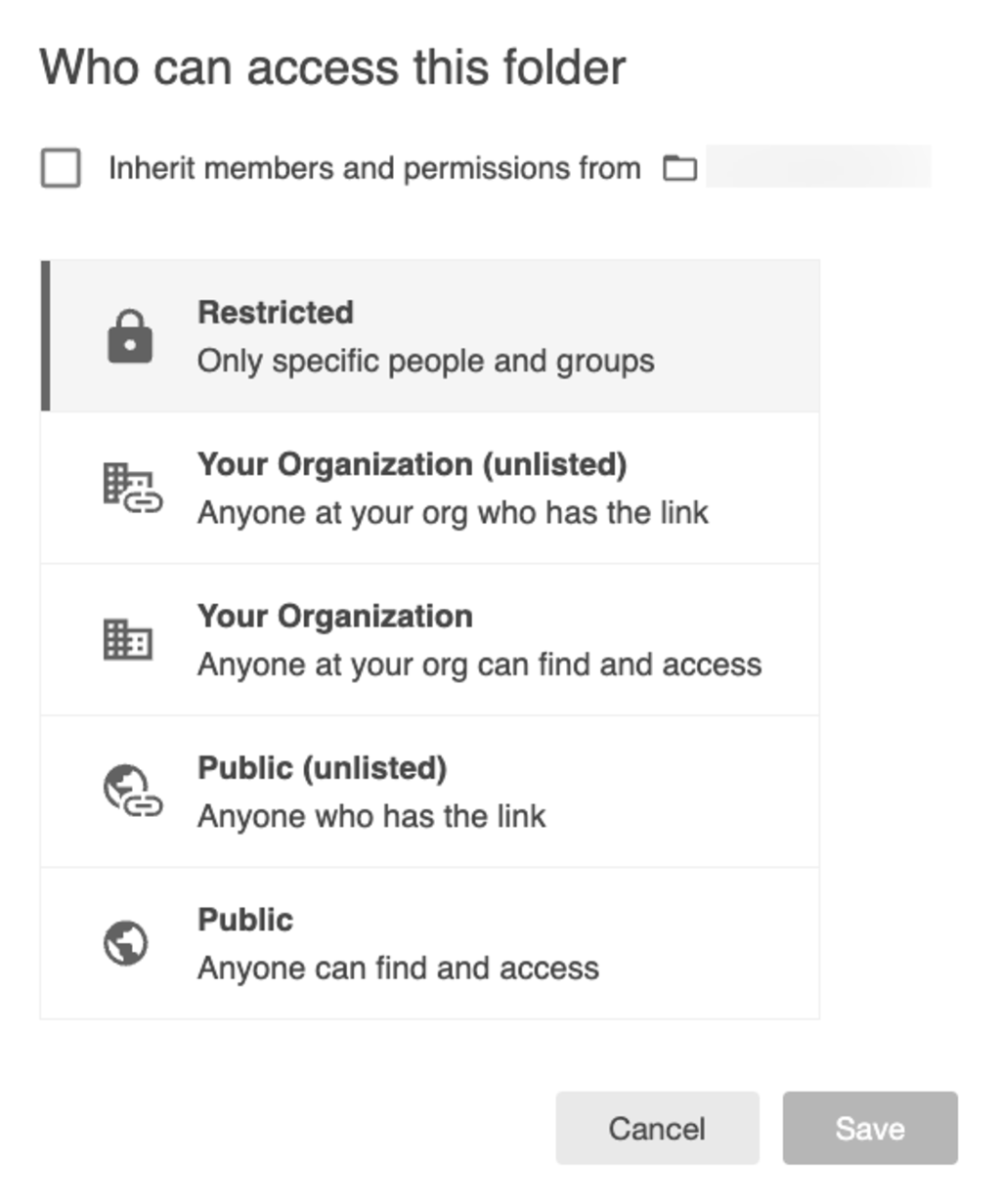
Task: Click the parent folder icon
Action: click(680, 168)
